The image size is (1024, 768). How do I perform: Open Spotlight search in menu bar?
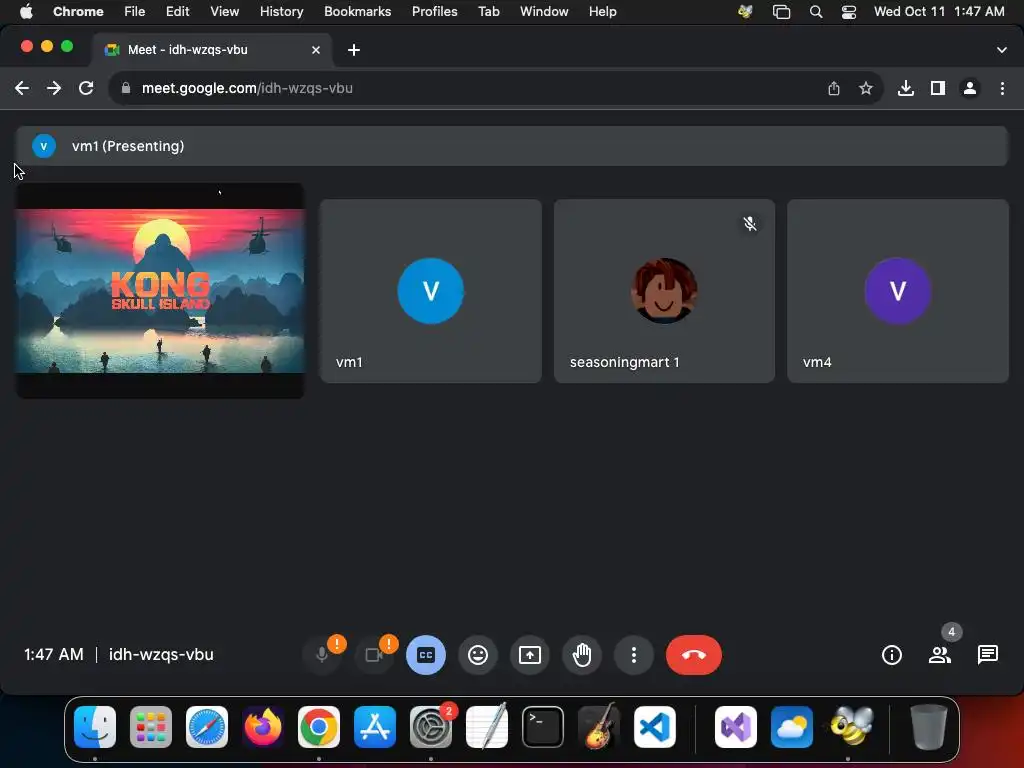tap(816, 11)
